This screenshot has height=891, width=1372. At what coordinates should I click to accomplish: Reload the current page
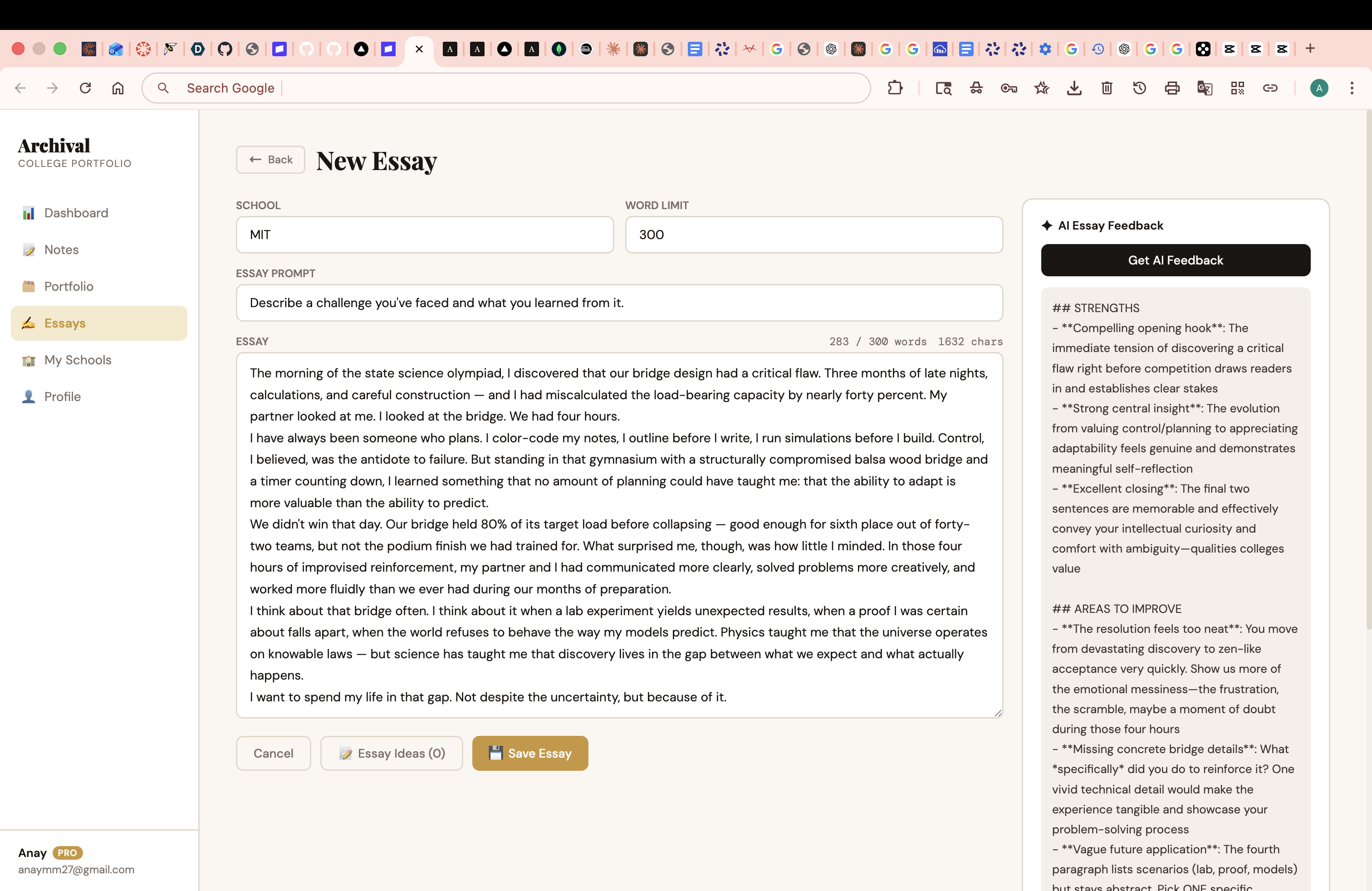[x=85, y=88]
